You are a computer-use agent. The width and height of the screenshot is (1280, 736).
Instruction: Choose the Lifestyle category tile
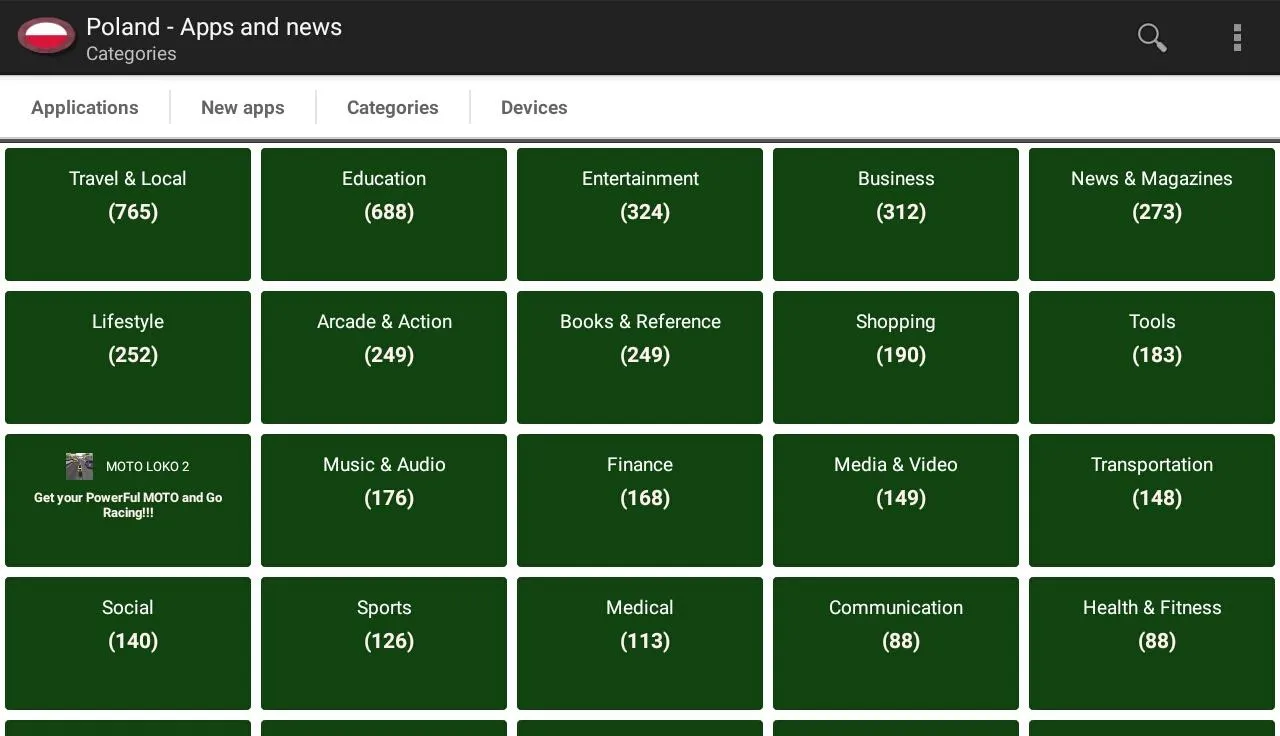128,357
